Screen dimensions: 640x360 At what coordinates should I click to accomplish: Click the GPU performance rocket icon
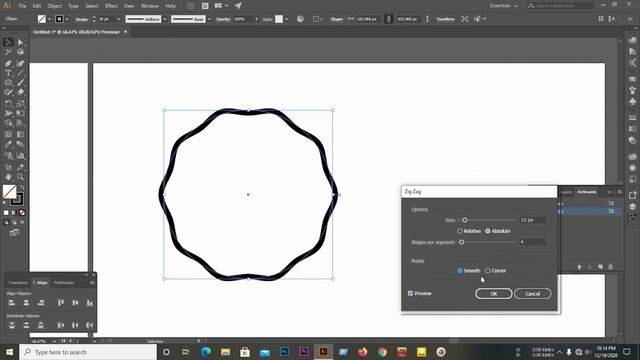tap(238, 6)
